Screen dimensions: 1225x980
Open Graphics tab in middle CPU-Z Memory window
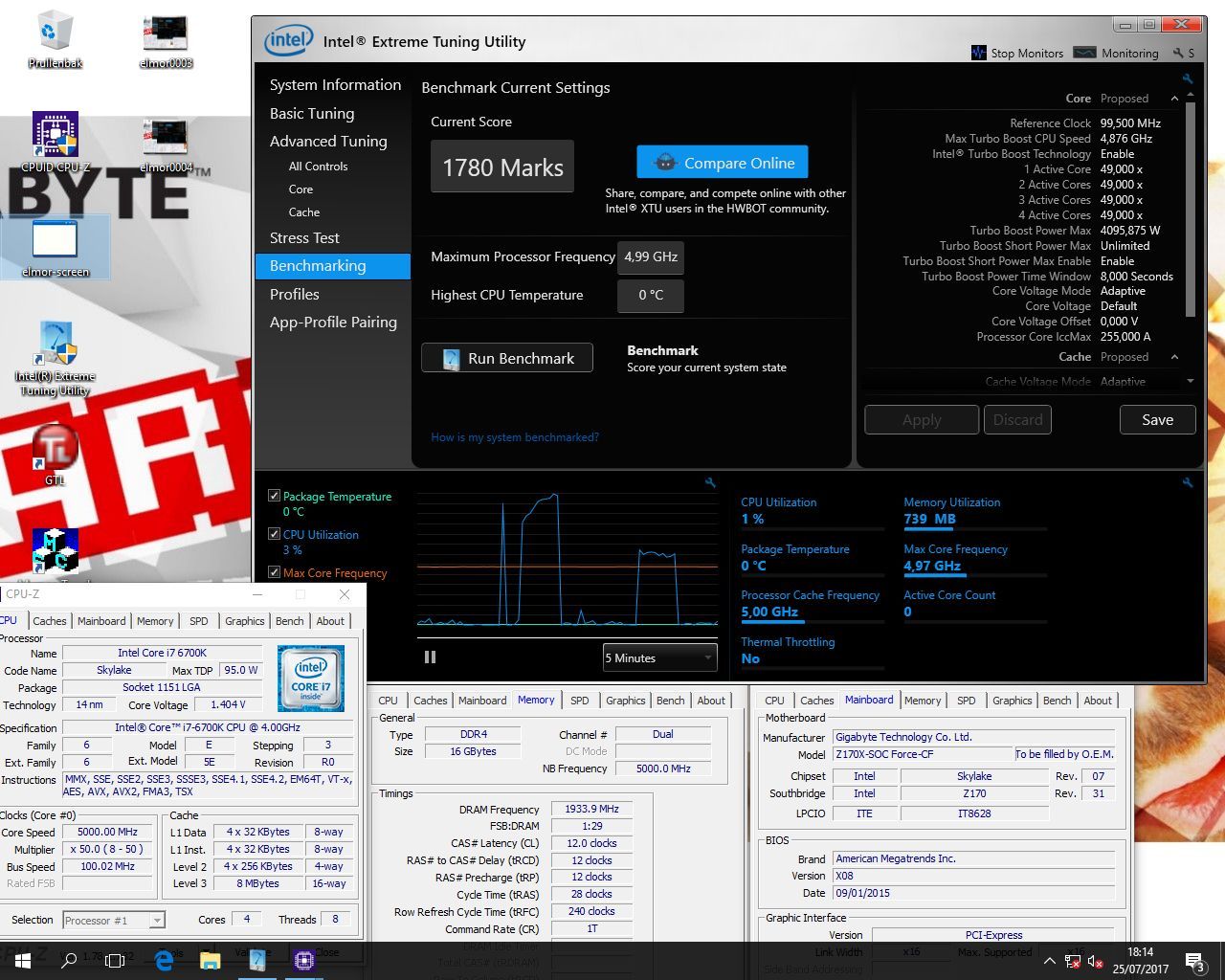[x=626, y=701]
